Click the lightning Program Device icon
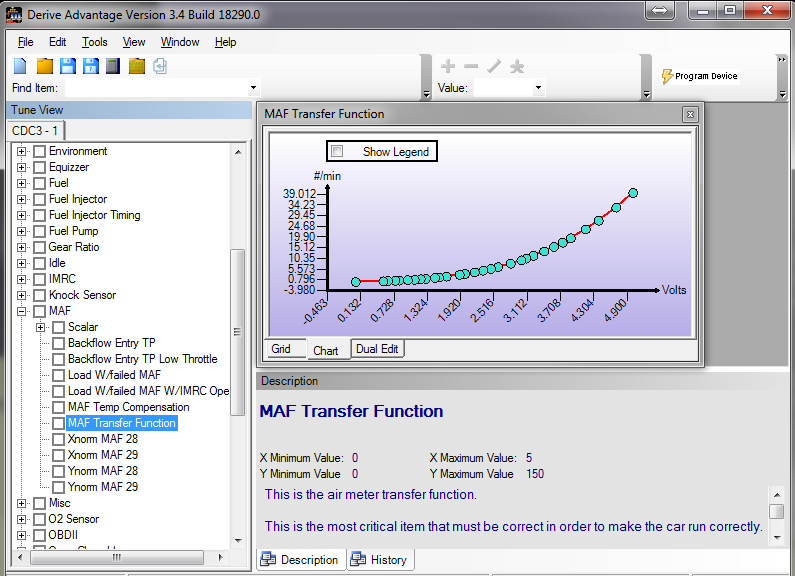The image size is (795, 576). click(667, 76)
